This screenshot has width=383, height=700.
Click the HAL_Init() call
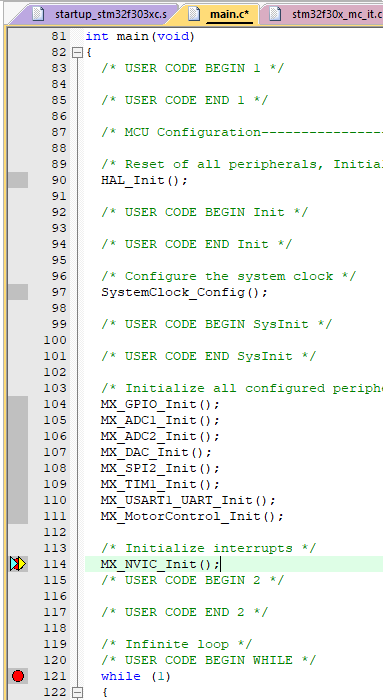point(144,181)
